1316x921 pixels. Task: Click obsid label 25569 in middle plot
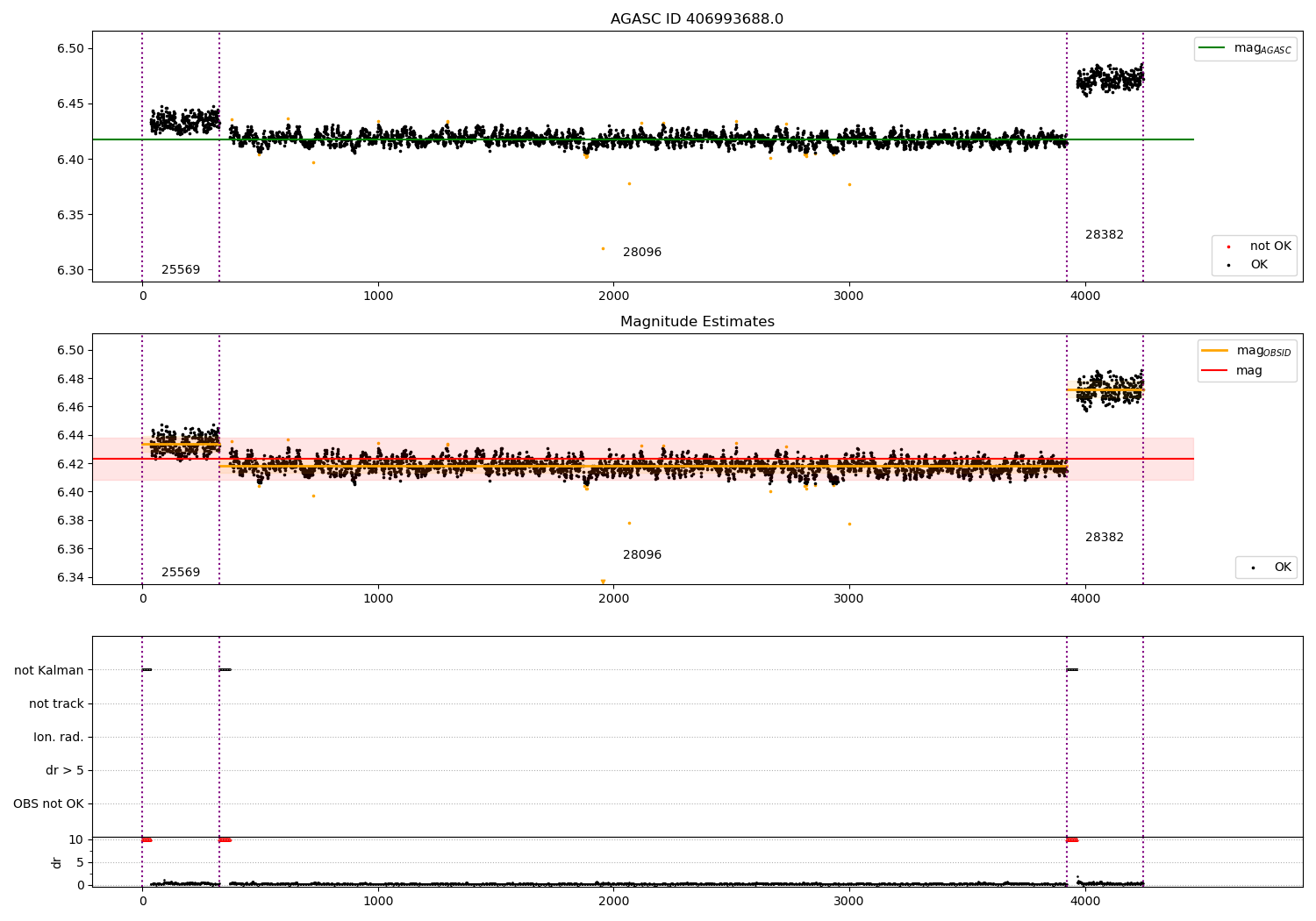(181, 573)
